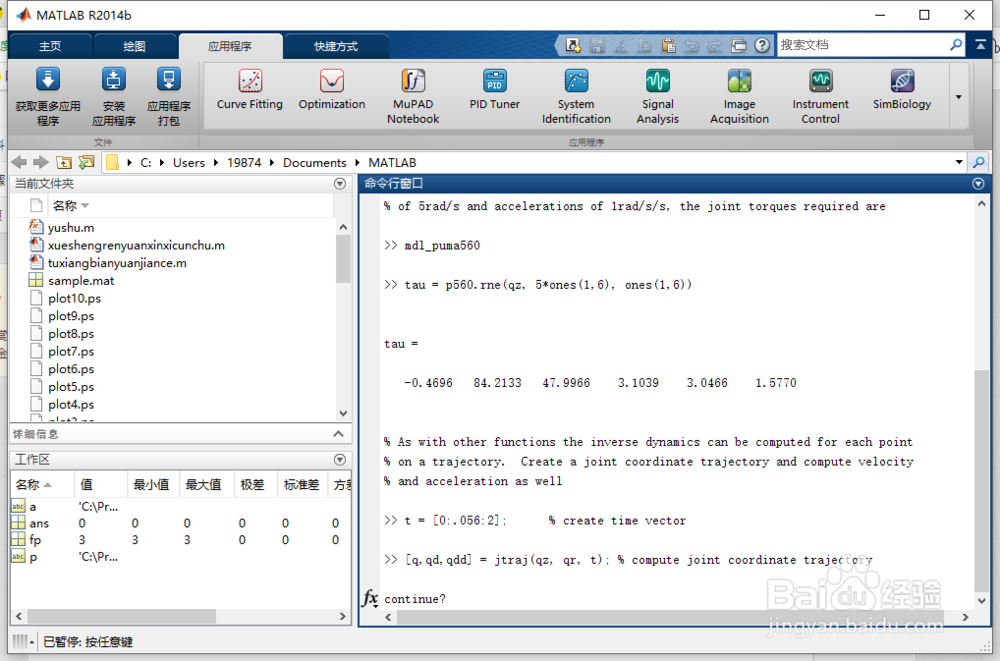Image resolution: width=1000 pixels, height=661 pixels.
Task: Click Users in the path bar
Action: click(189, 163)
